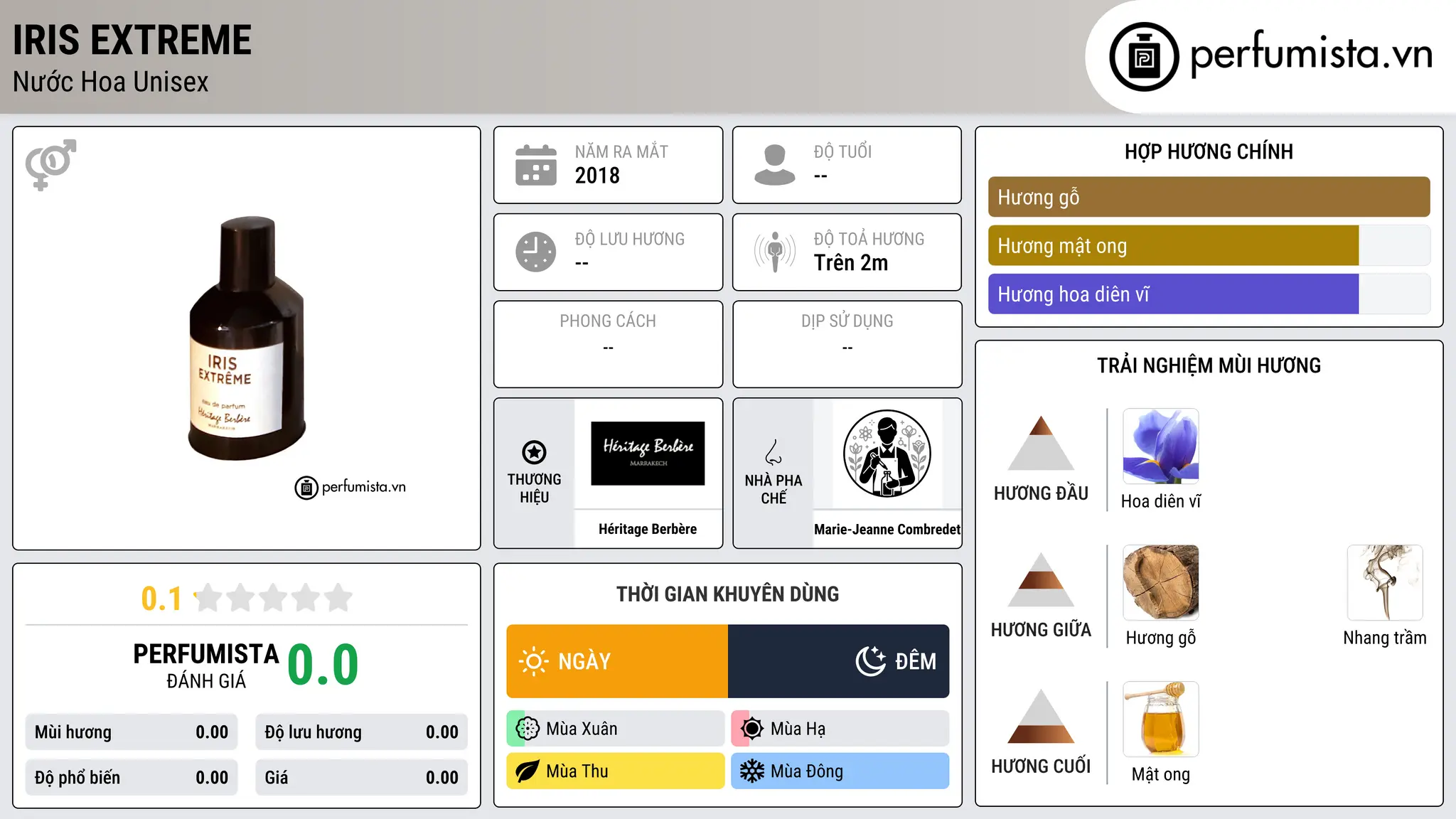Click the base note pyramid icon
1456x819 pixels.
click(1041, 716)
